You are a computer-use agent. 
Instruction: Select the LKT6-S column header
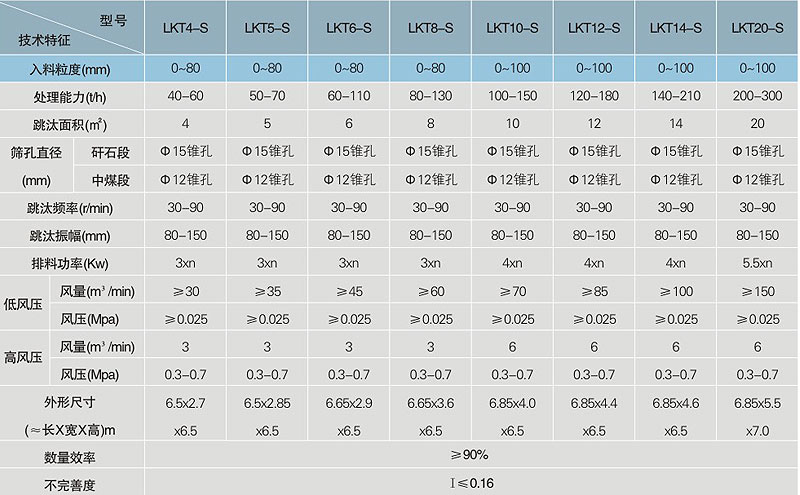[x=348, y=28]
